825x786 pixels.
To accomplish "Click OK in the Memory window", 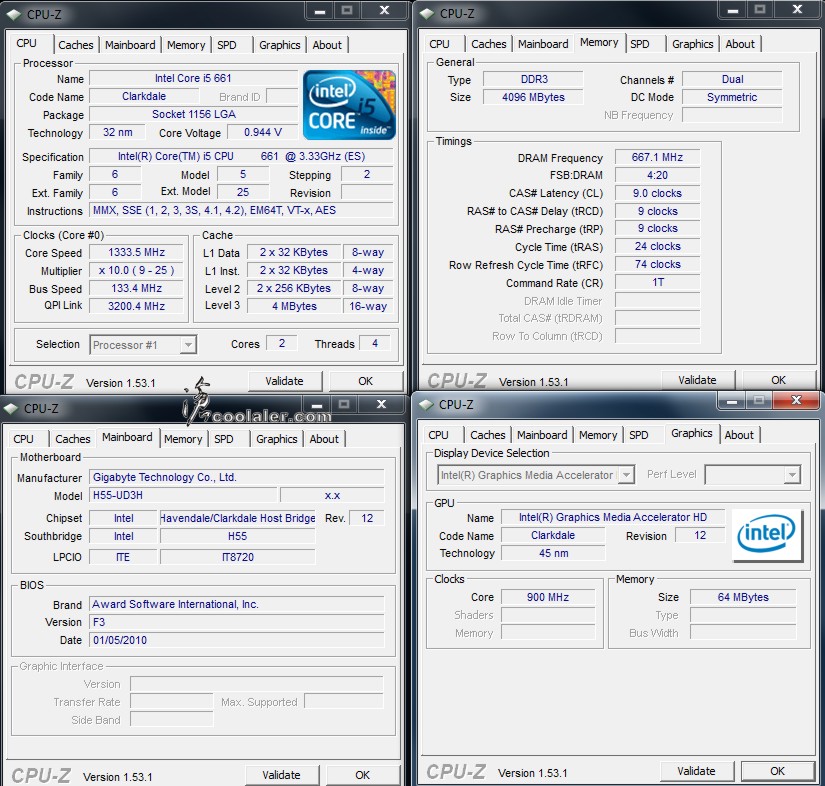I will 778,380.
